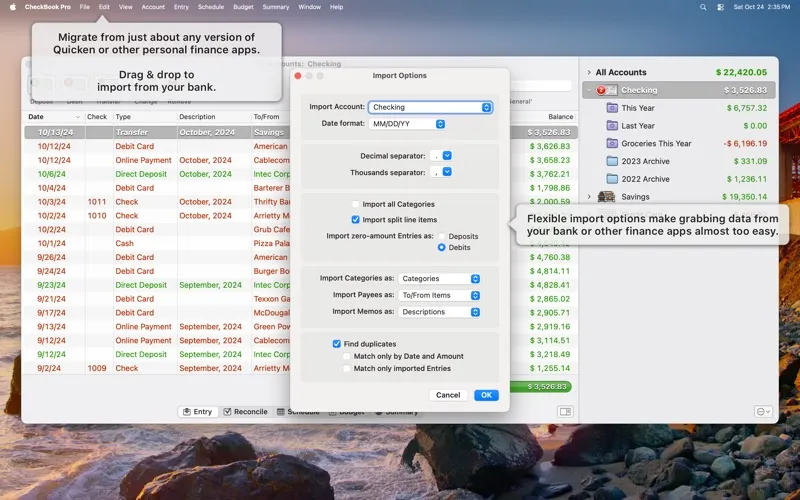Screen dimensions: 800x500
Task: Enable Match only by Date and Amount
Action: [x=347, y=356]
